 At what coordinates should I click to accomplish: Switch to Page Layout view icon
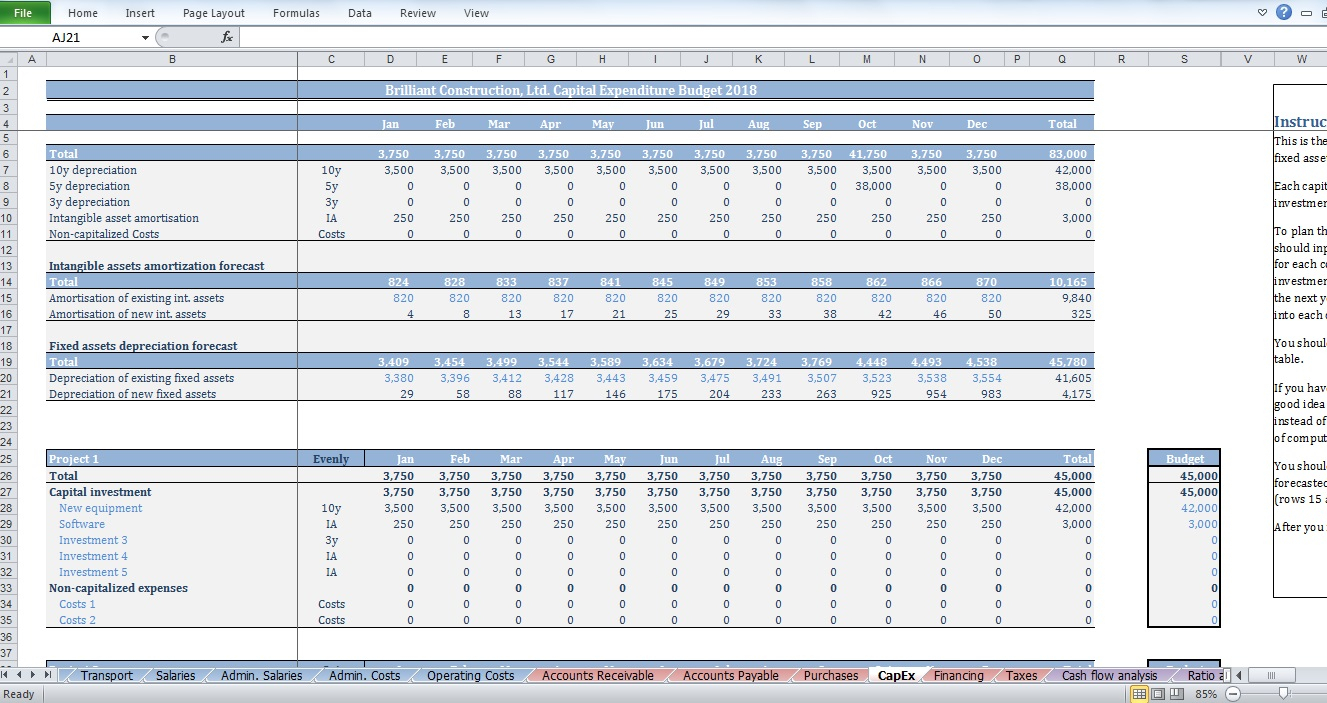tap(1157, 694)
